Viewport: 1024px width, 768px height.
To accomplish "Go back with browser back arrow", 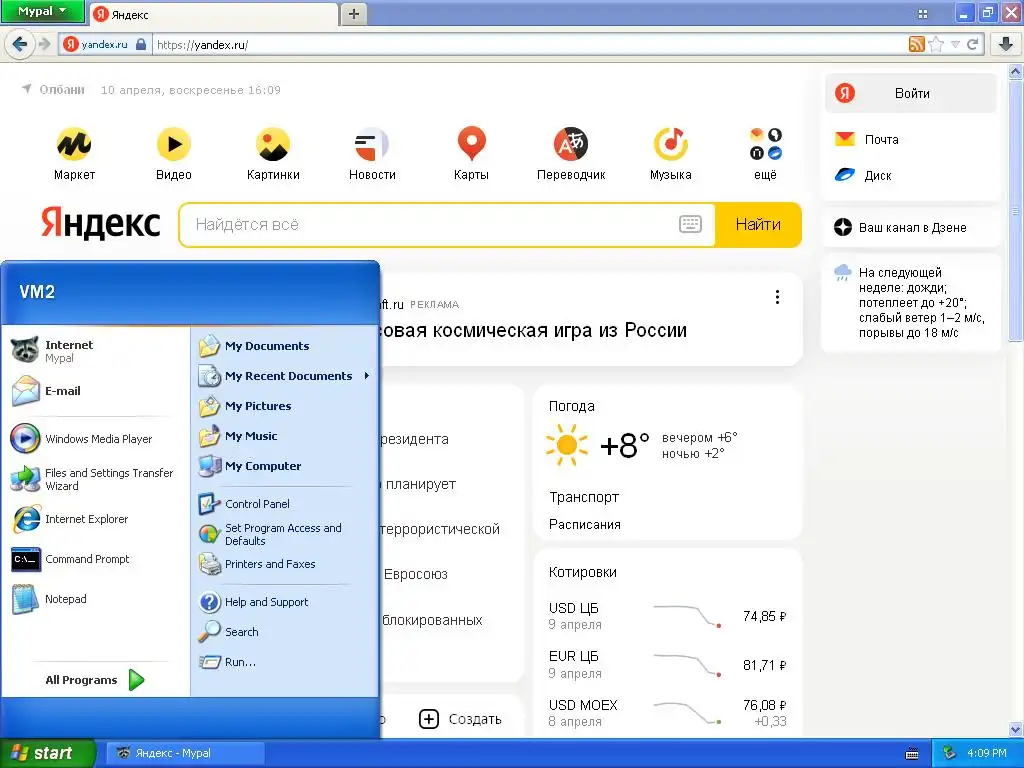I will [x=20, y=44].
